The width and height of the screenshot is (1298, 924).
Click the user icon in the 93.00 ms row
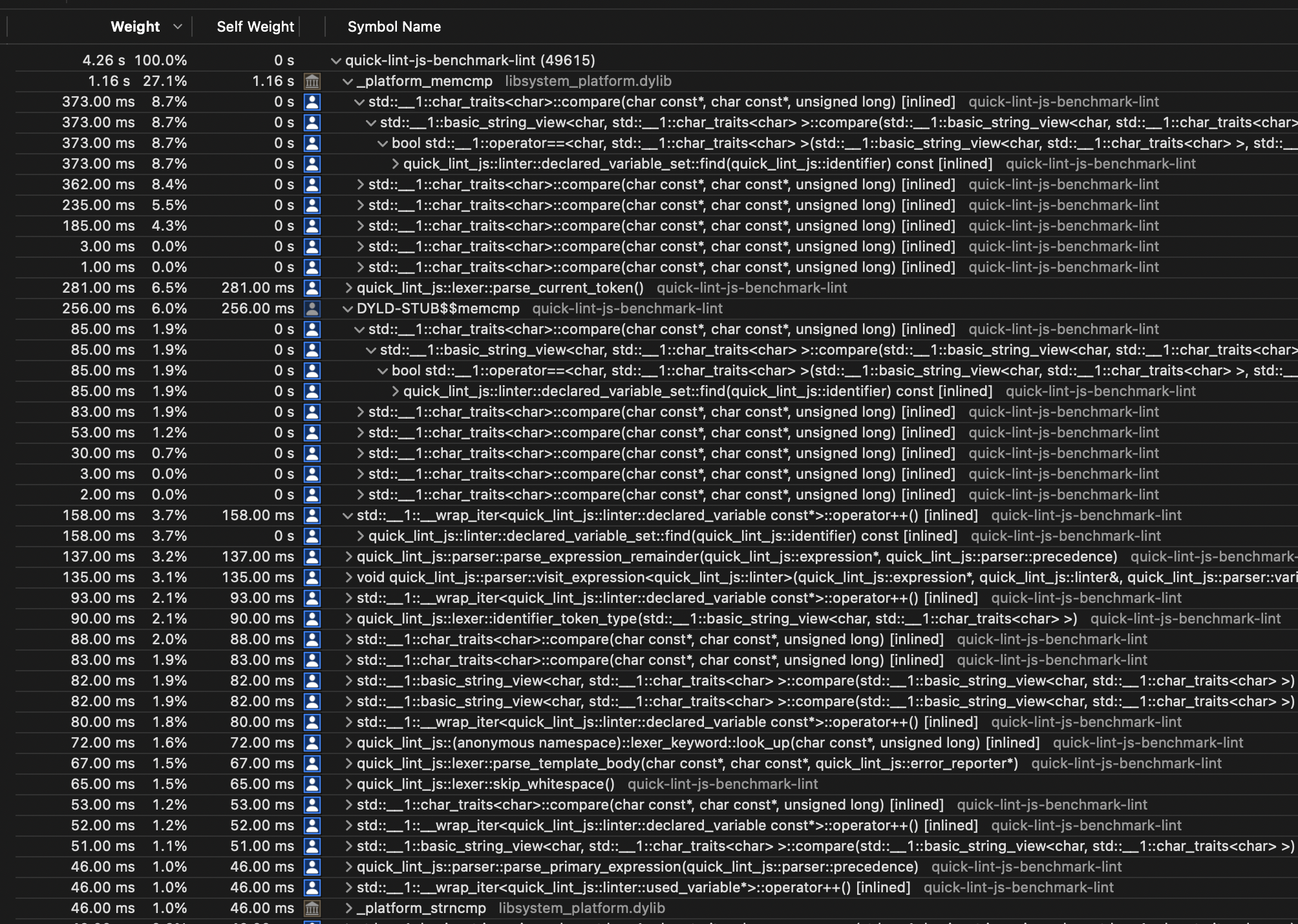(x=312, y=598)
